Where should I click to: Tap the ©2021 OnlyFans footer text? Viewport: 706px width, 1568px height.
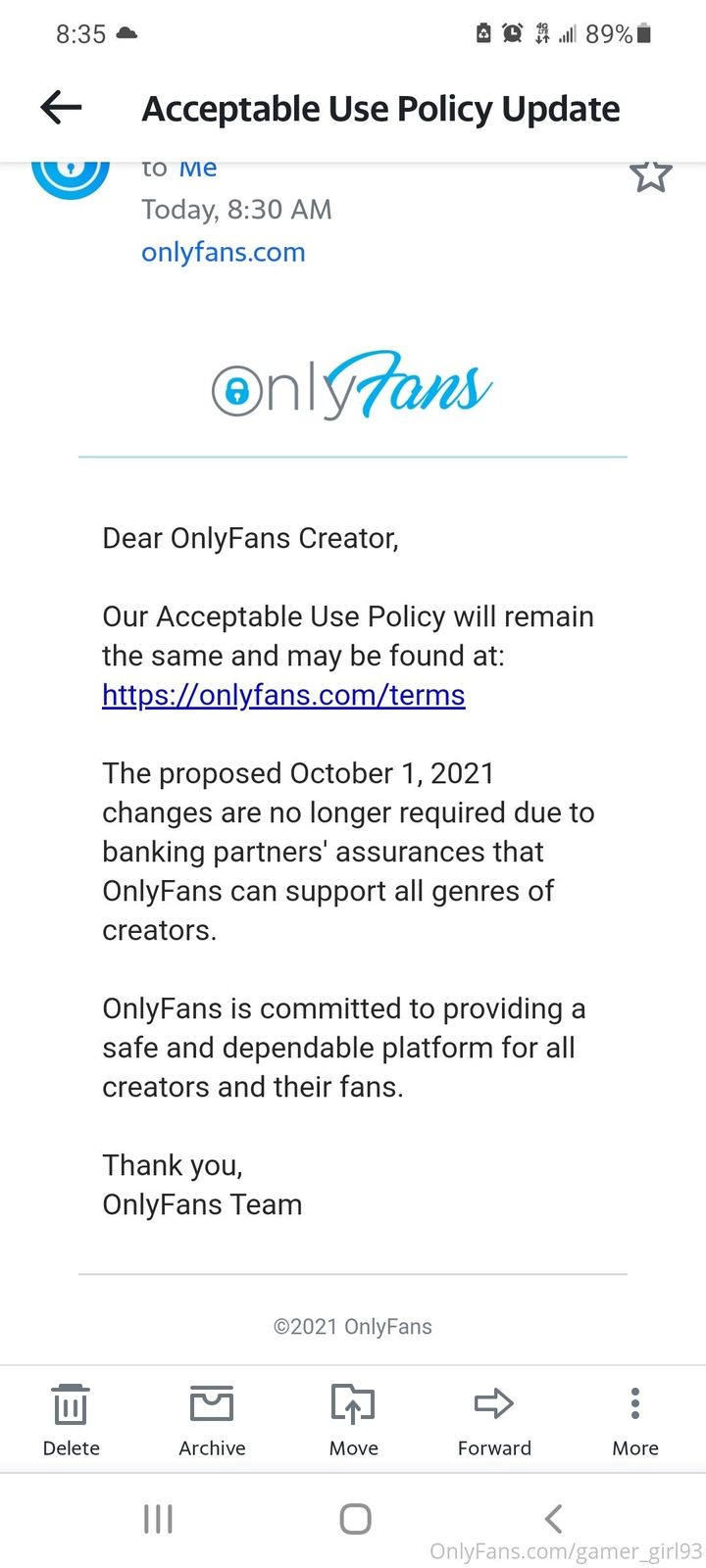[353, 1326]
